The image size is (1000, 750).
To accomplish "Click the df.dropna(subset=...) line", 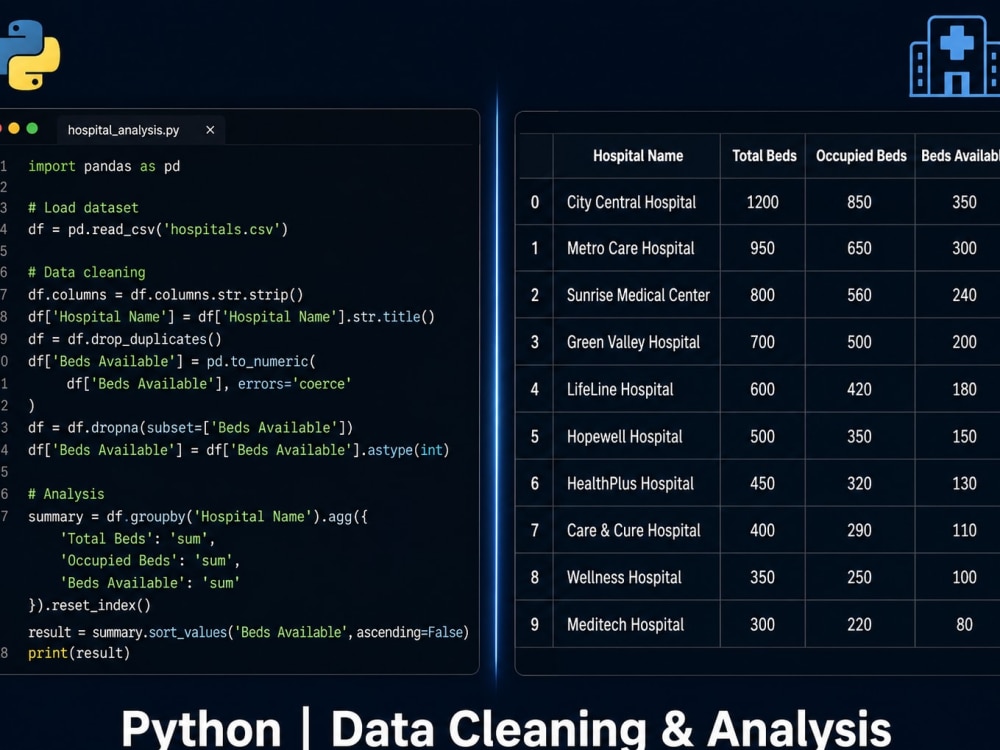I will [190, 428].
